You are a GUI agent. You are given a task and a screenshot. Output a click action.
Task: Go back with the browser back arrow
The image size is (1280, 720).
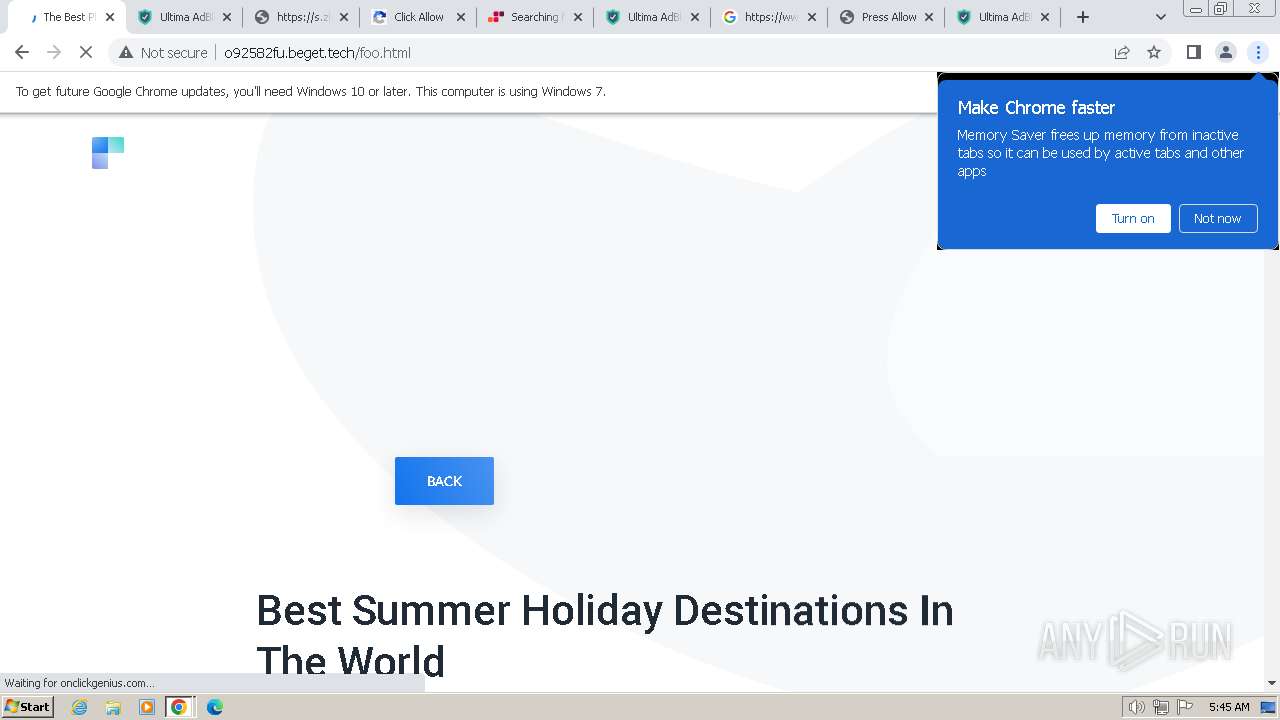tap(22, 52)
